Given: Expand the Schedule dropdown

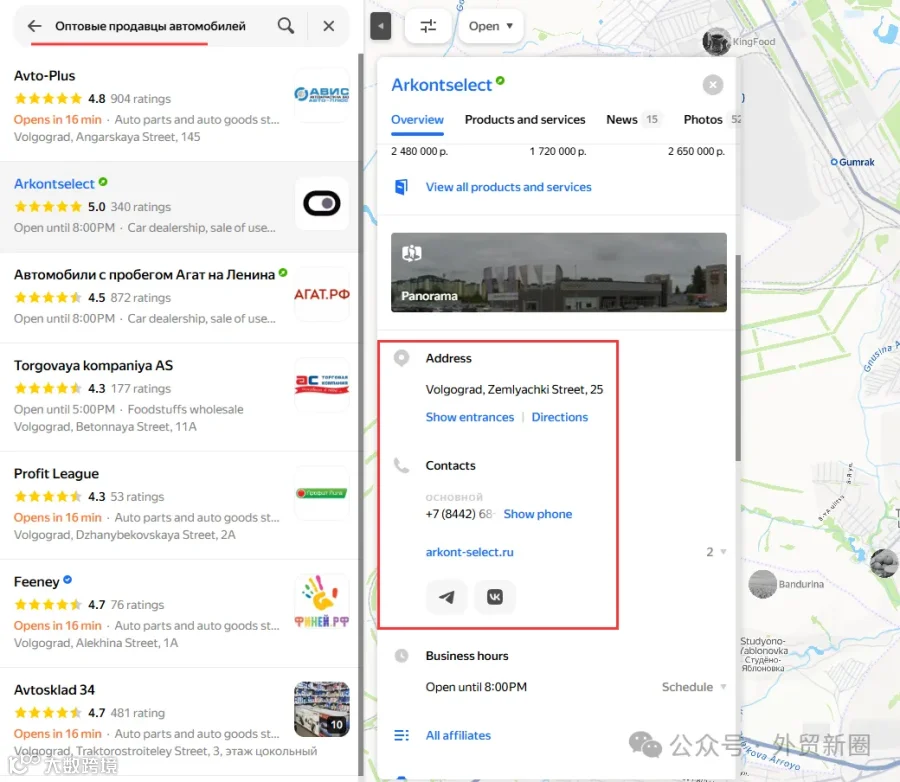Looking at the screenshot, I should [694, 687].
